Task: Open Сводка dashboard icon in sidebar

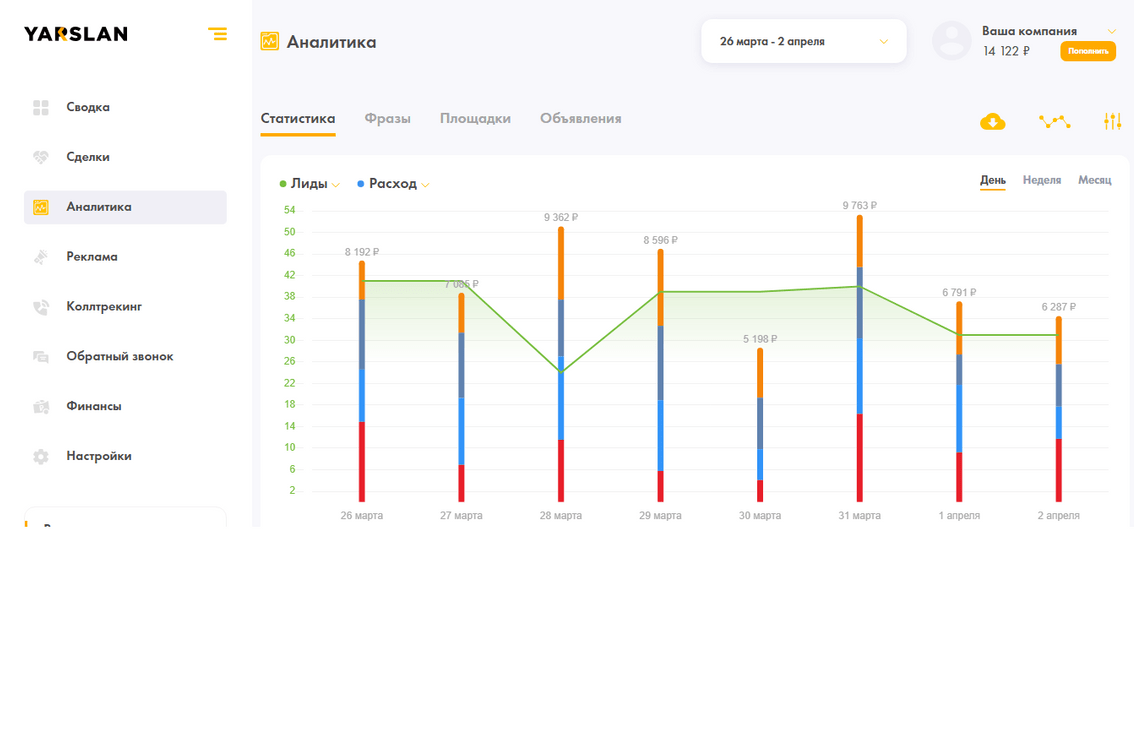Action: pos(41,107)
